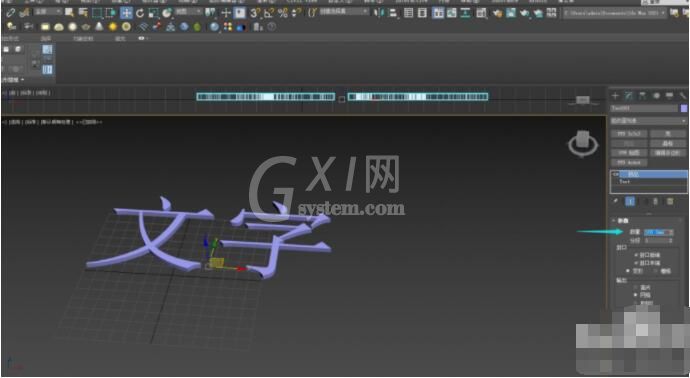Toggle the Window/Crossing selection icon
The width and height of the screenshot is (690, 378).
pos(110,13)
